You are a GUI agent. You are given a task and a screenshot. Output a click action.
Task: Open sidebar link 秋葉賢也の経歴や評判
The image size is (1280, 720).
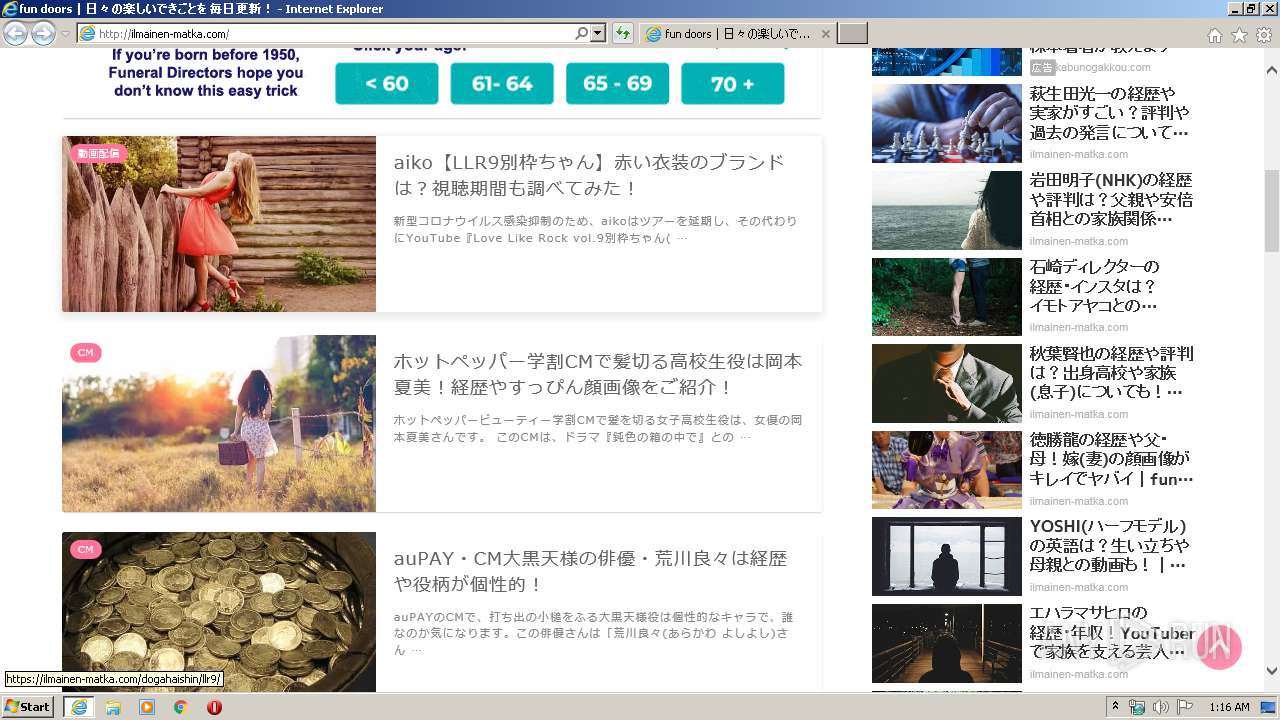1112,372
